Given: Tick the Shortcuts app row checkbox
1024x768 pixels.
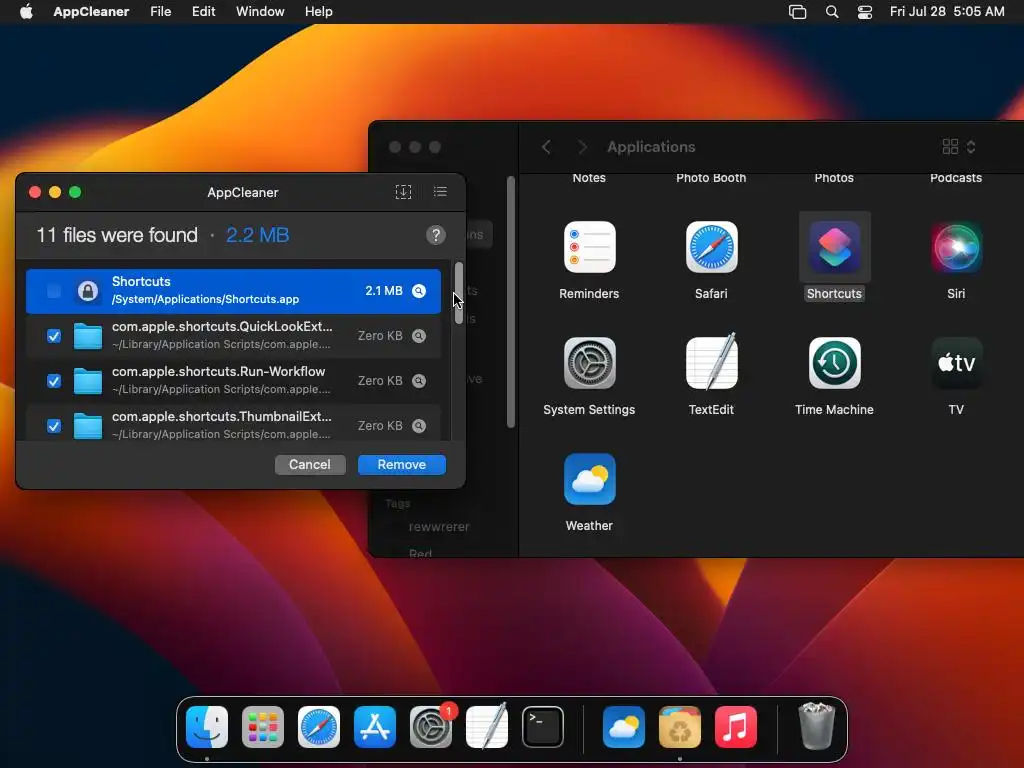Looking at the screenshot, I should (x=54, y=291).
